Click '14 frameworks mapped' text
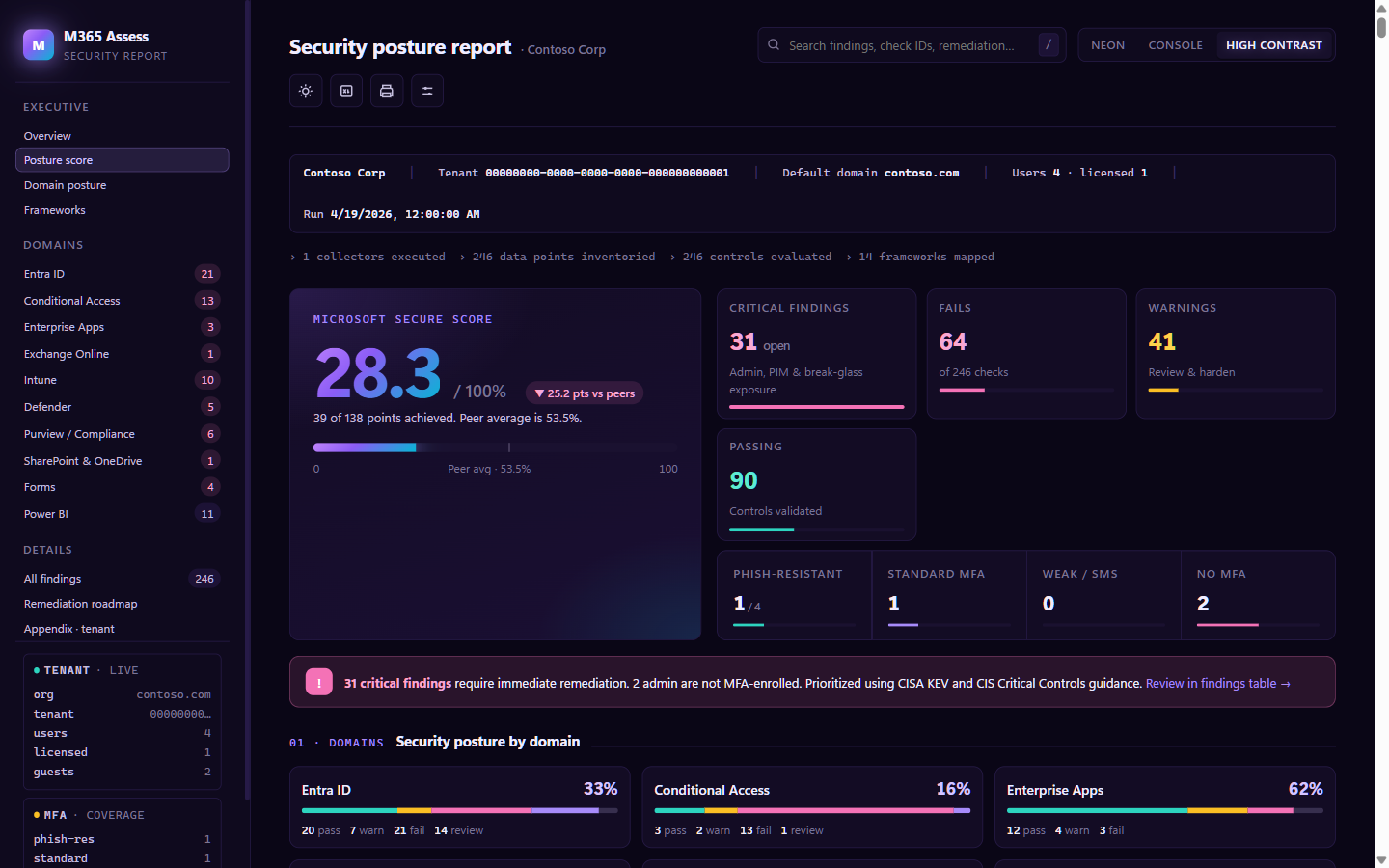Image resolution: width=1389 pixels, height=868 pixels. click(926, 257)
